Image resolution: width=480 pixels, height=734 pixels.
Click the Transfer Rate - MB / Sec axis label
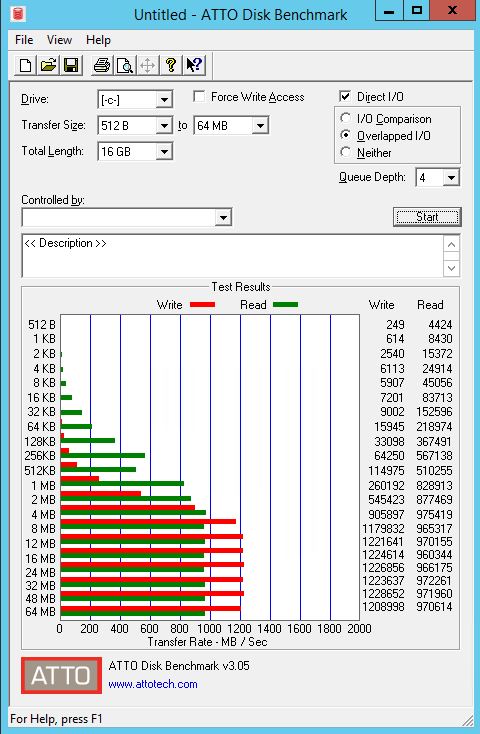(207, 642)
